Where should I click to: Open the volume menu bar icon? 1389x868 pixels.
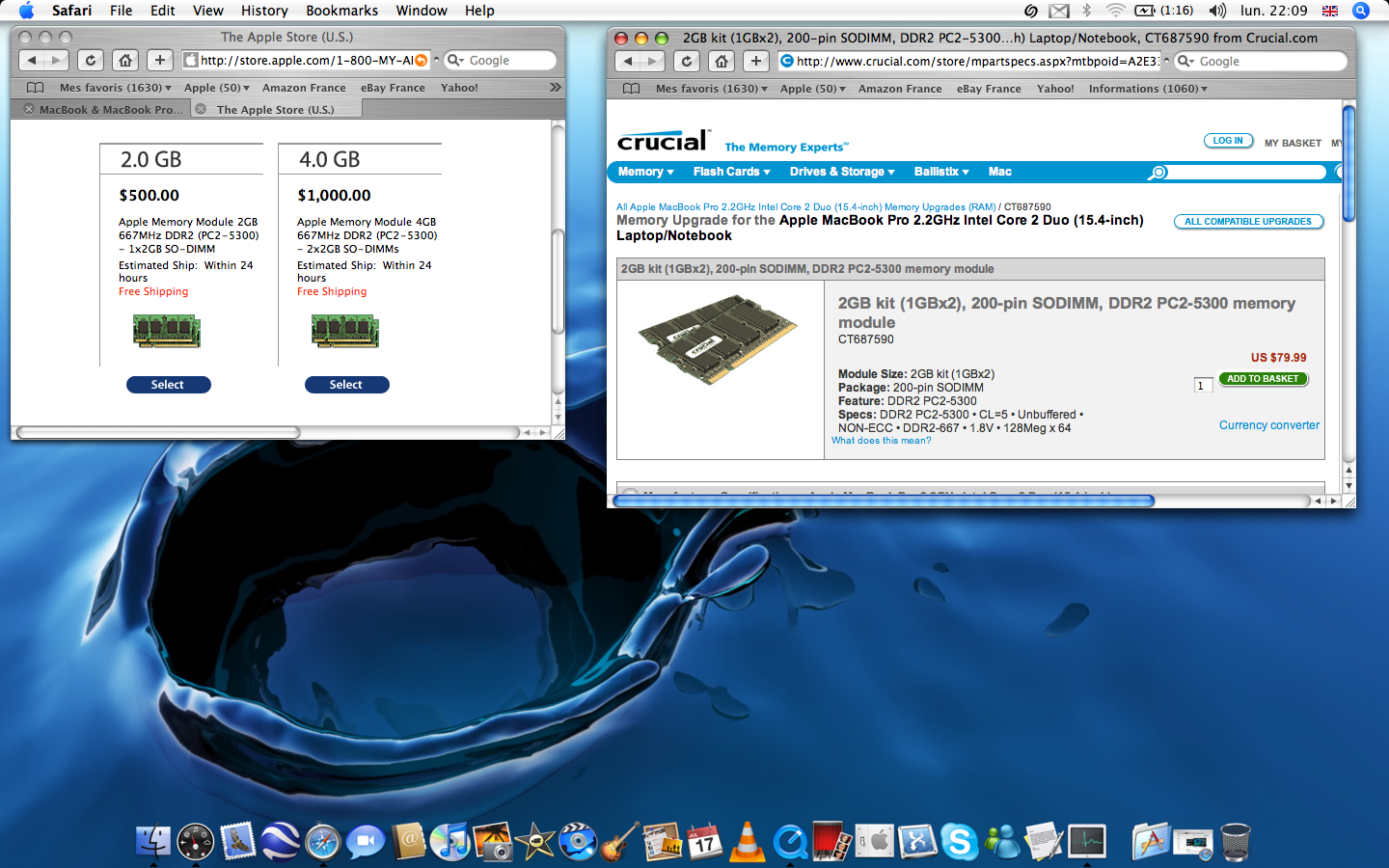coord(1217,11)
